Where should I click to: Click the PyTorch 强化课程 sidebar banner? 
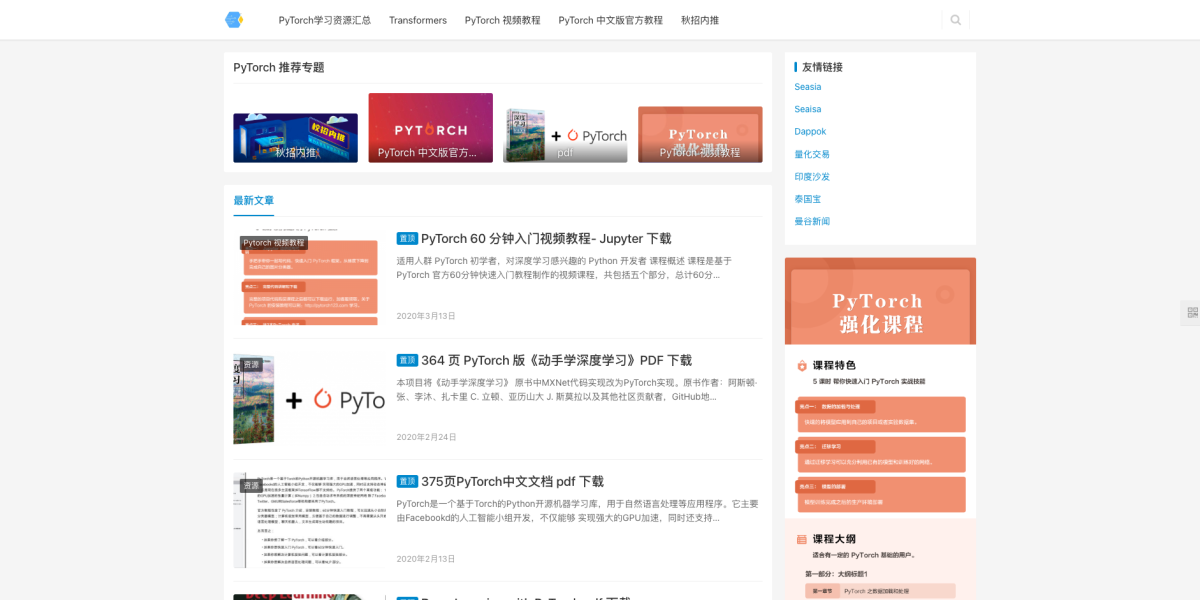pos(880,301)
